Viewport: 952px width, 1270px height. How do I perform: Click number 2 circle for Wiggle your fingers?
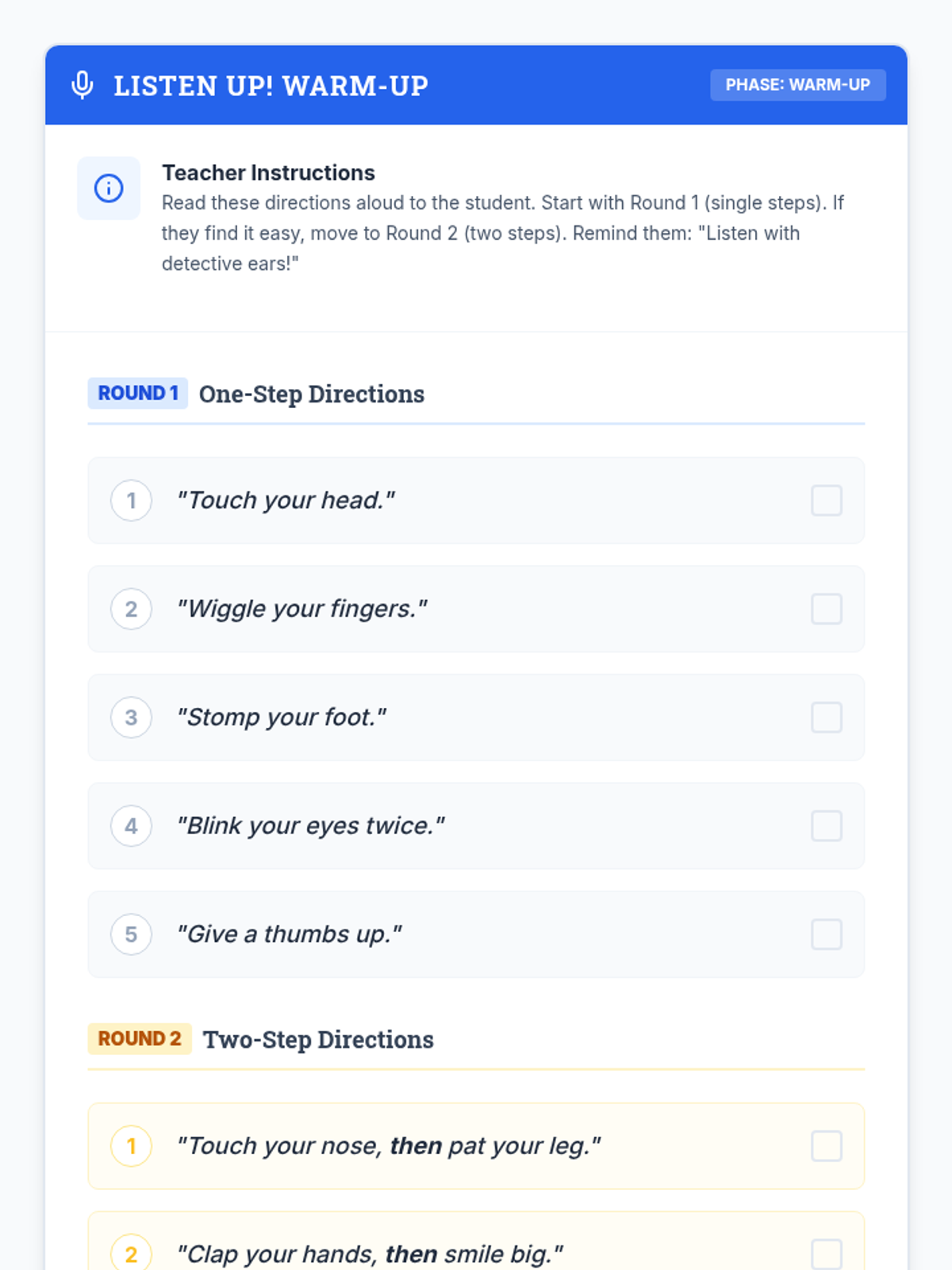tap(131, 609)
